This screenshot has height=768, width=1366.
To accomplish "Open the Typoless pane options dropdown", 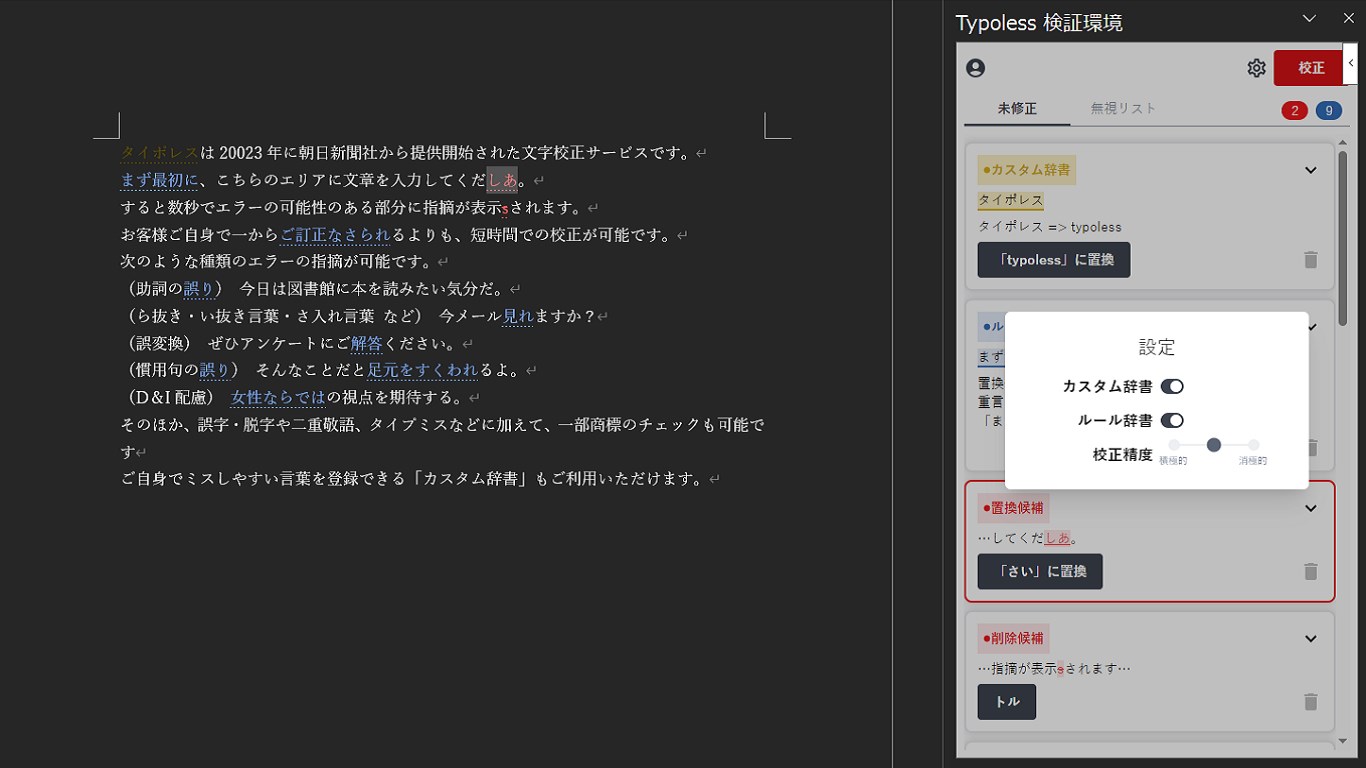I will tap(1310, 18).
